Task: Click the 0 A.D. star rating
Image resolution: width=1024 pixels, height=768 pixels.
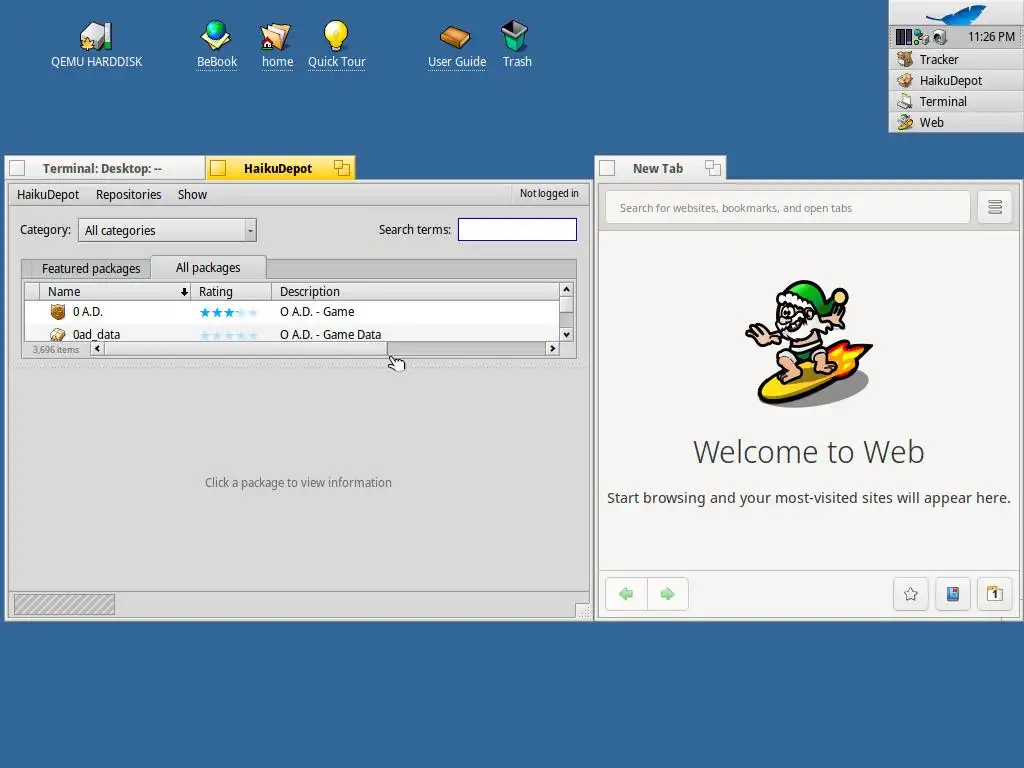Action: [x=229, y=313]
